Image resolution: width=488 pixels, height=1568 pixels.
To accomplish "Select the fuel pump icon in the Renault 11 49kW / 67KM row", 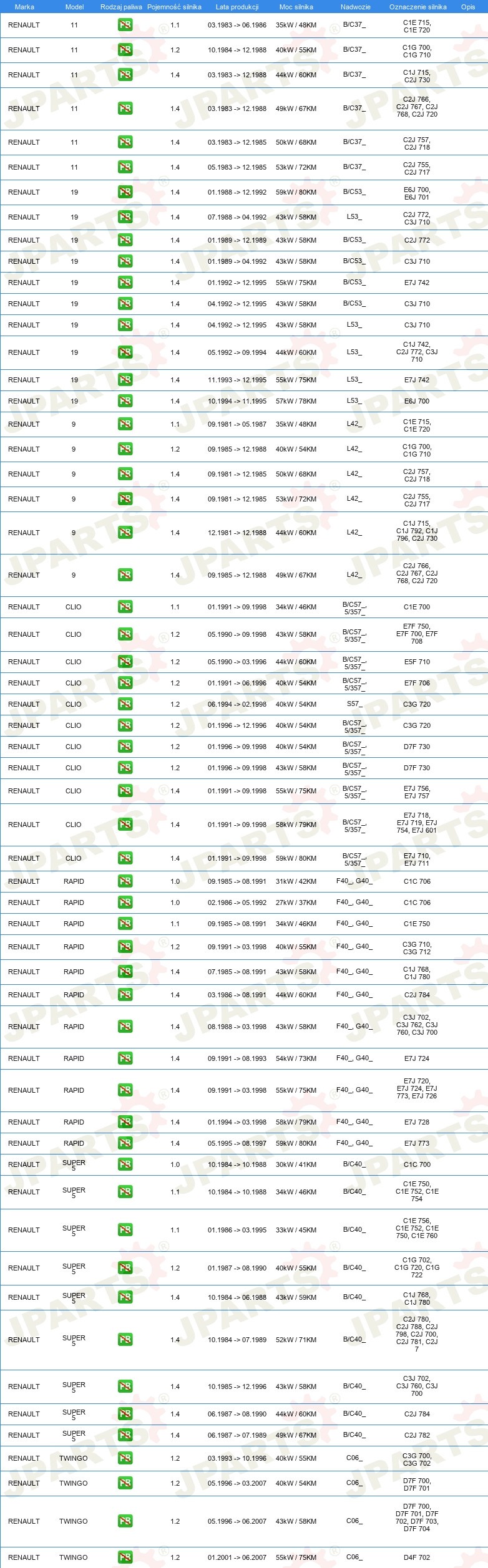I will tap(125, 109).
